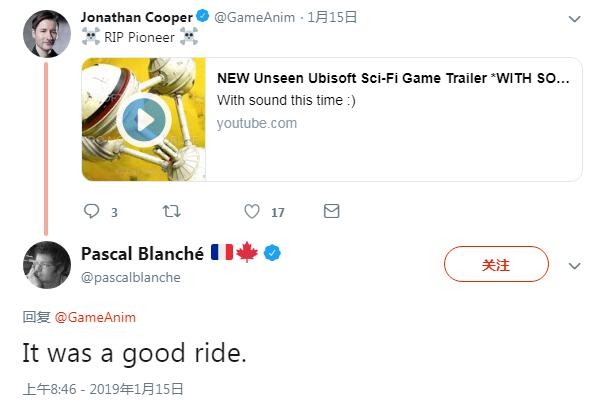This screenshot has height=405, width=606.
Task: Open the @GameAnim reply mention link
Action: 95,317
